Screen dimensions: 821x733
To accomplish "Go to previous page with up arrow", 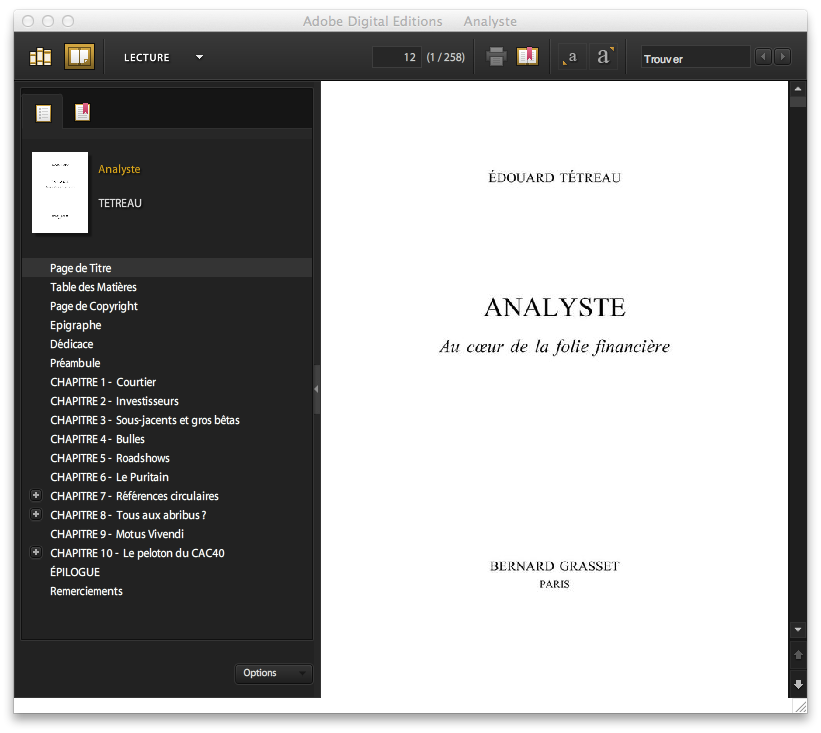I will 798,655.
